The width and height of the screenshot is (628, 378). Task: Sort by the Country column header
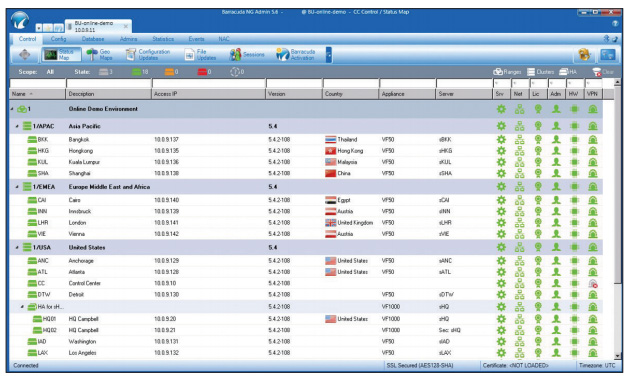351,94
